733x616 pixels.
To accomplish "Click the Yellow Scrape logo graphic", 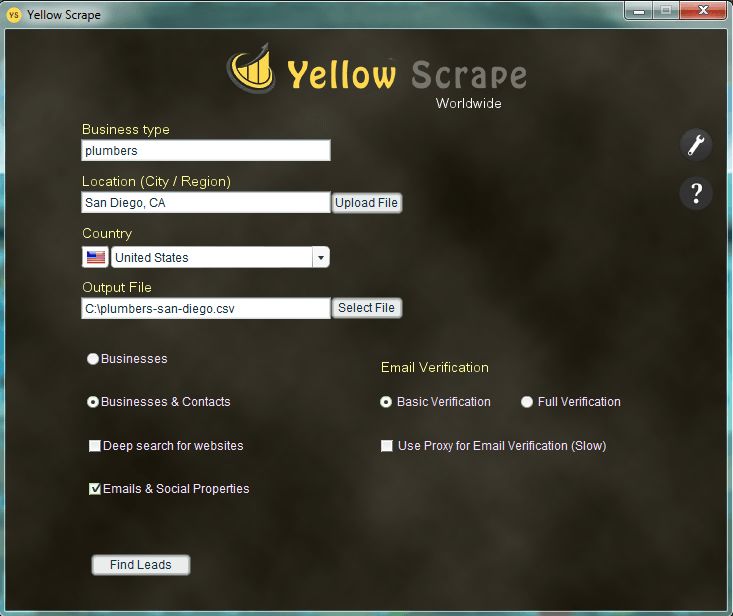I will (251, 68).
